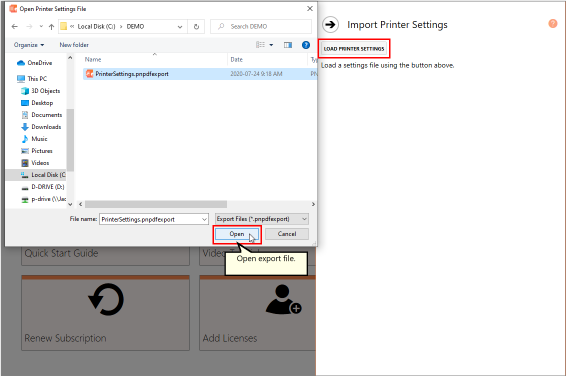Click the Add Licenses person icon
This screenshot has height=377, width=566.
(x=284, y=299)
